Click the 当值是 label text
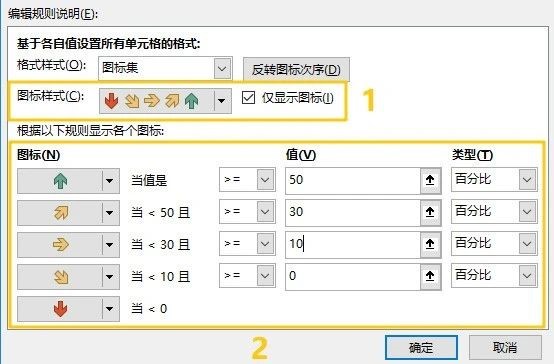Viewport: 554px width, 364px height. click(x=149, y=181)
